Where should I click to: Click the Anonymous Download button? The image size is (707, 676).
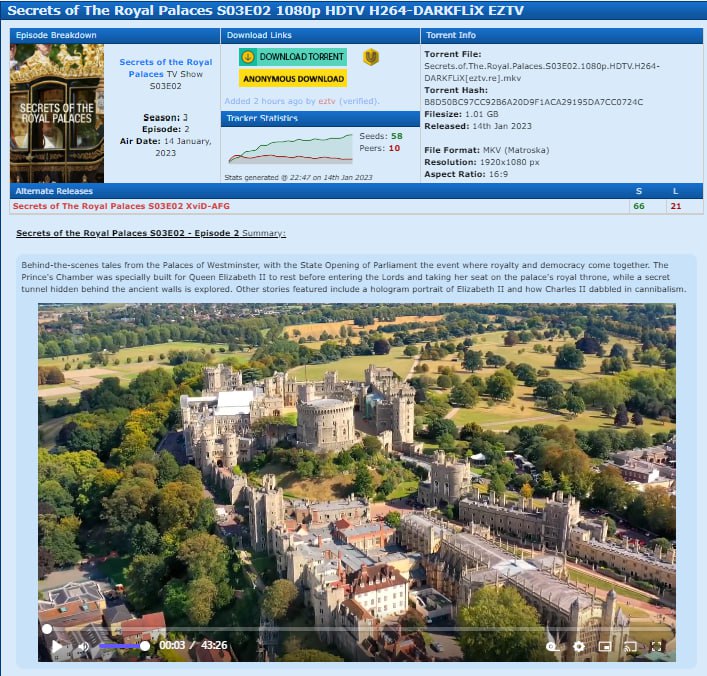coord(292,78)
